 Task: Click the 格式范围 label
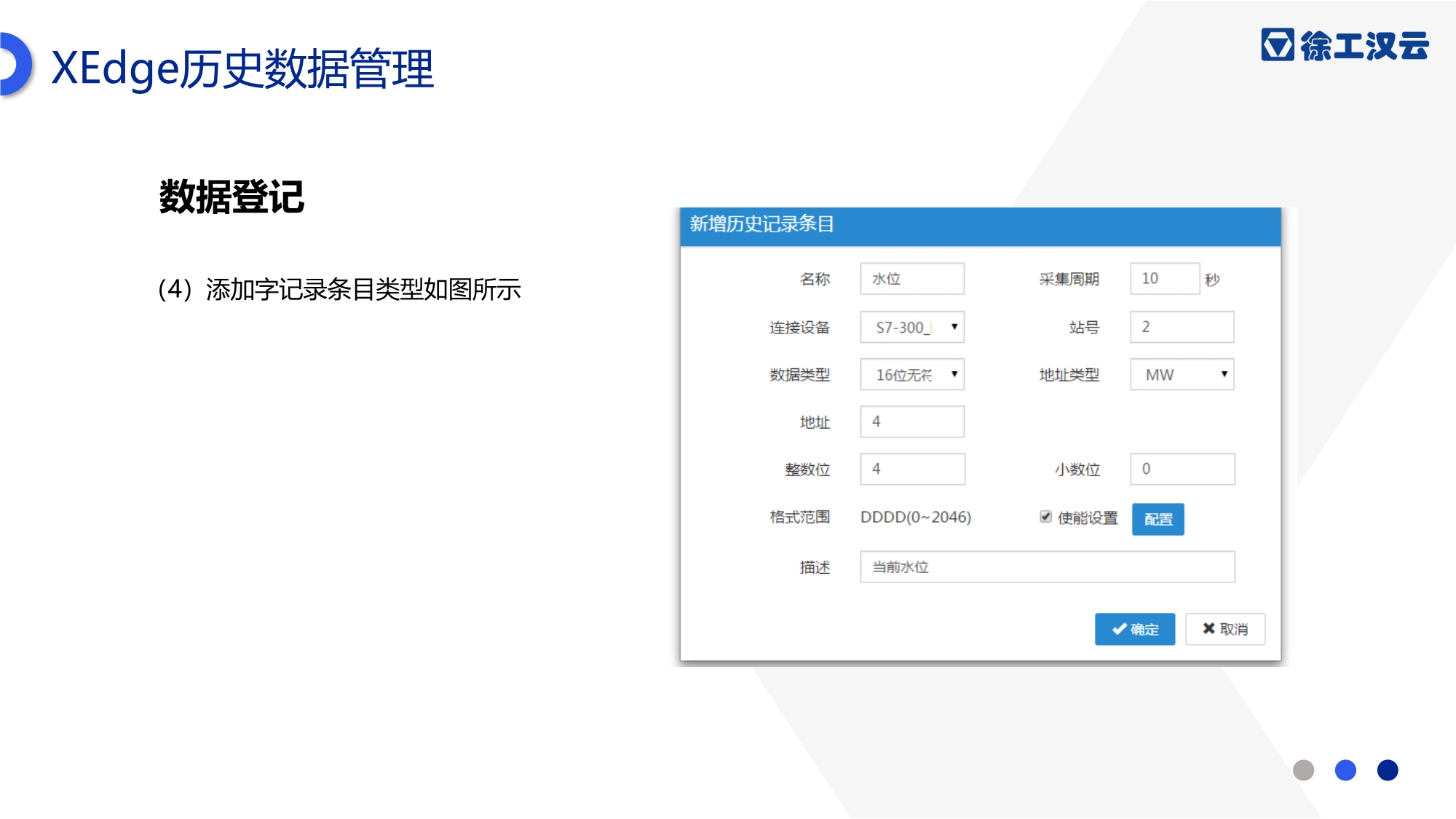(800, 517)
